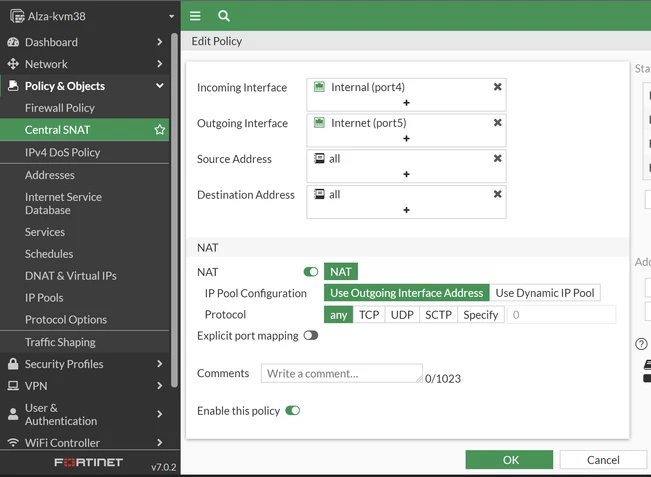Screen dimensions: 651x477
Task: Expand User & Authentication chevron
Action: click(x=159, y=414)
